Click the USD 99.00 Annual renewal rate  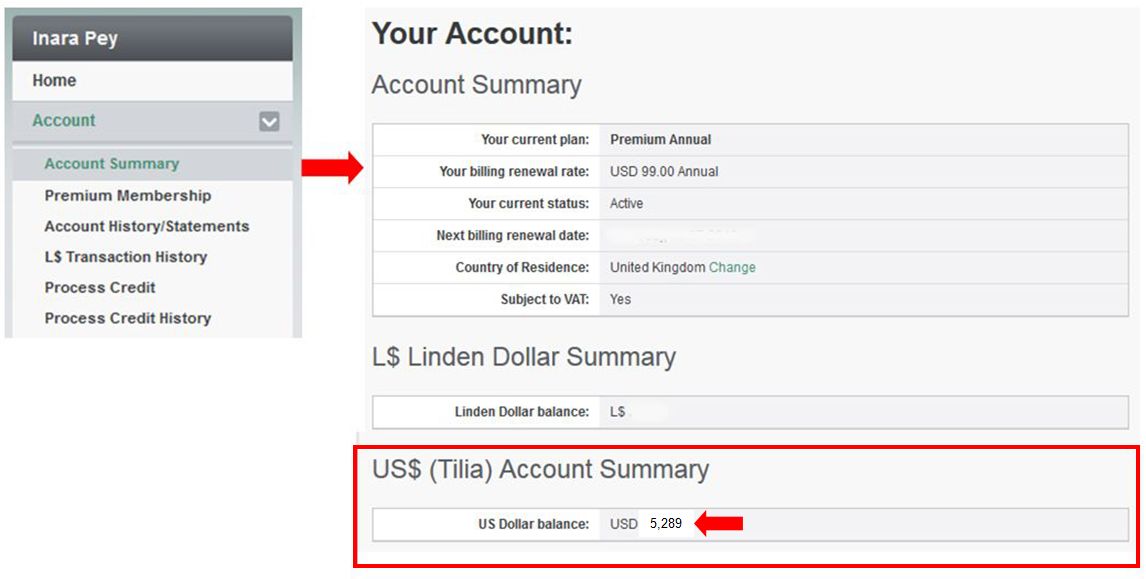click(x=664, y=172)
